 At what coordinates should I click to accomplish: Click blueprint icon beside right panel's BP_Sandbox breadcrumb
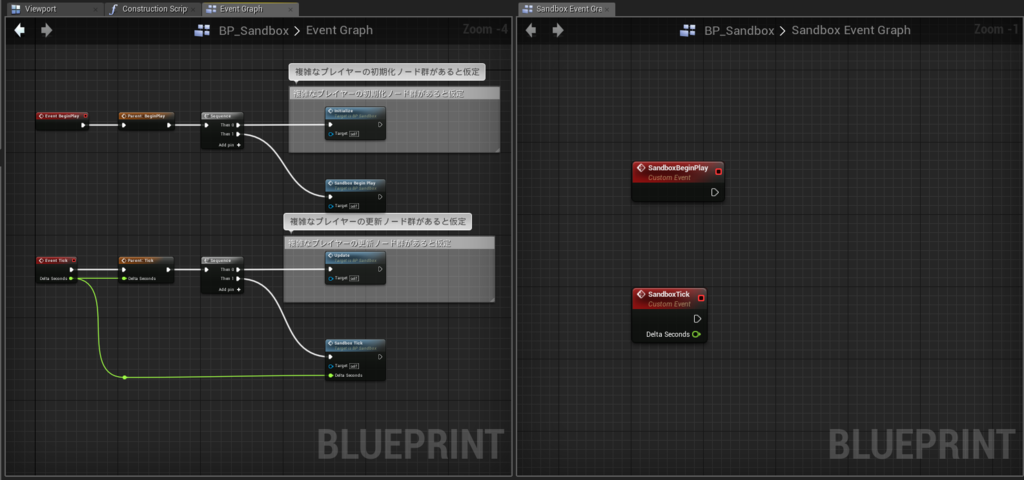coord(688,31)
